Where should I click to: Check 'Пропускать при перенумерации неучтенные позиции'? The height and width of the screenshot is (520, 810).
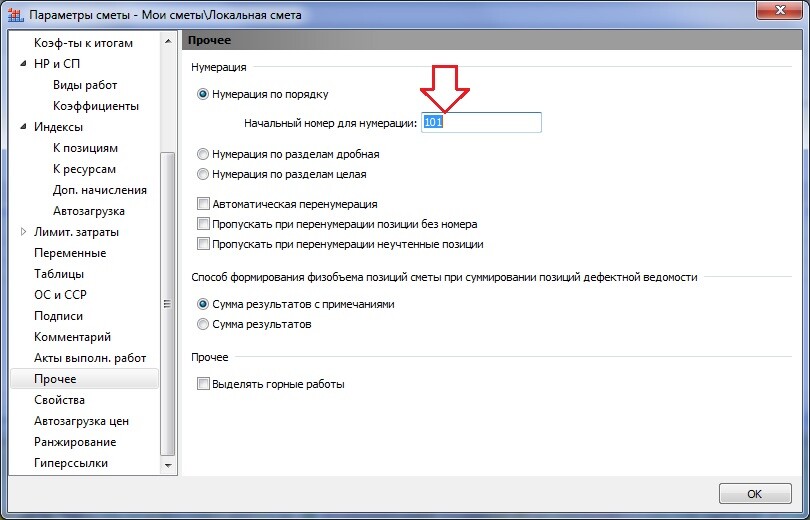203,244
